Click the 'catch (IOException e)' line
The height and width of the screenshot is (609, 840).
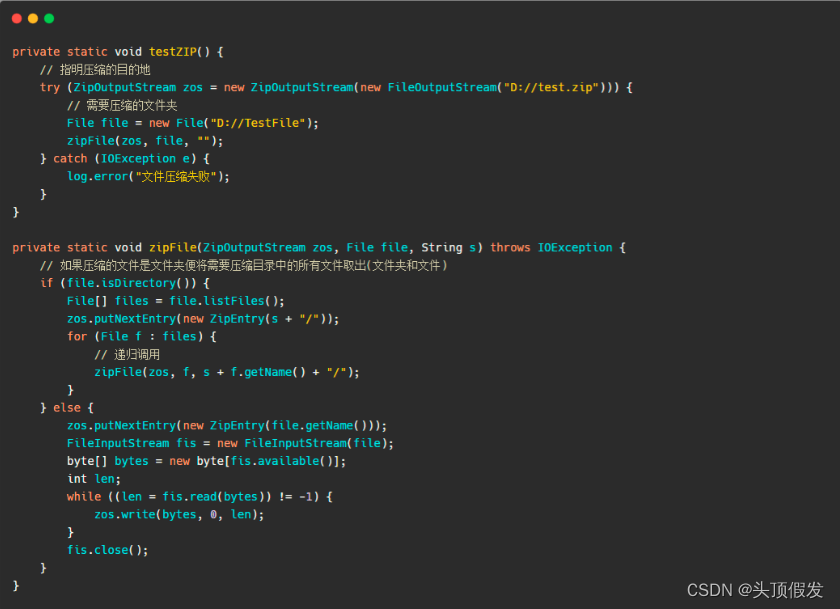point(124,159)
